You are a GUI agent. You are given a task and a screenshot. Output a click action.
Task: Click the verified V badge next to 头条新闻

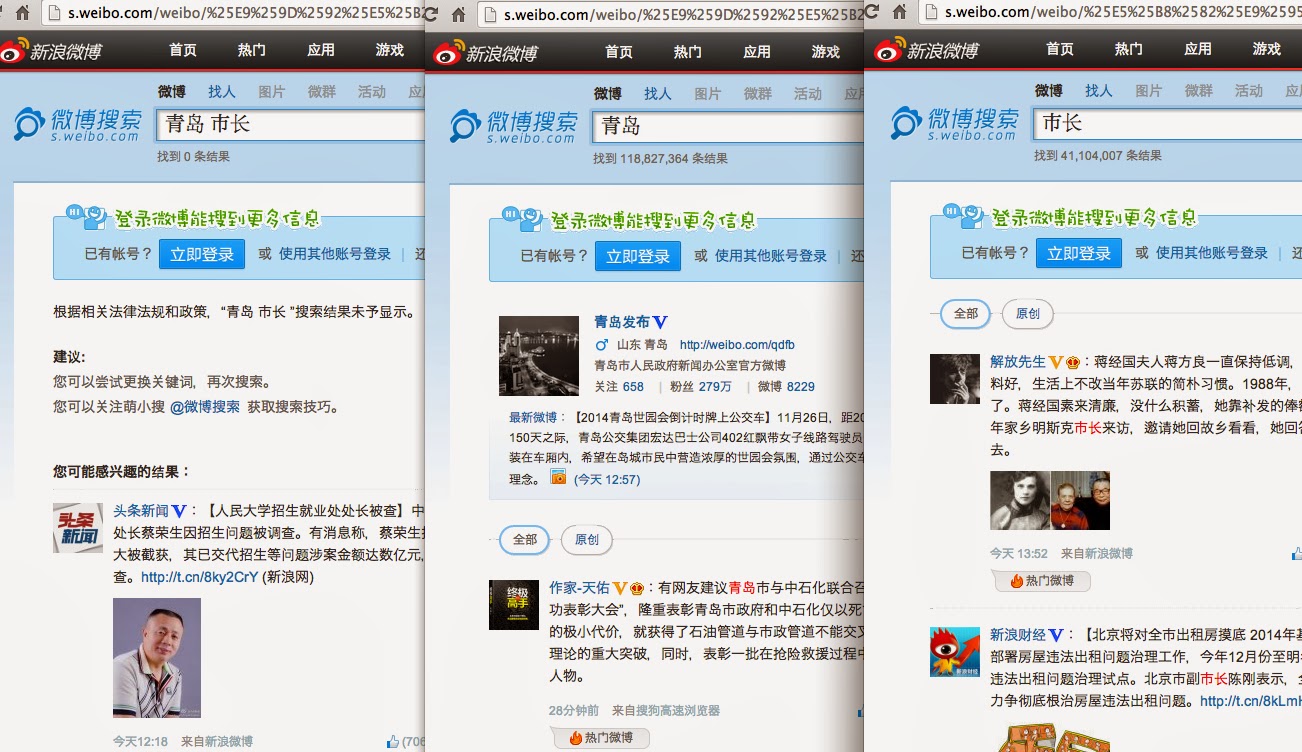tap(179, 510)
